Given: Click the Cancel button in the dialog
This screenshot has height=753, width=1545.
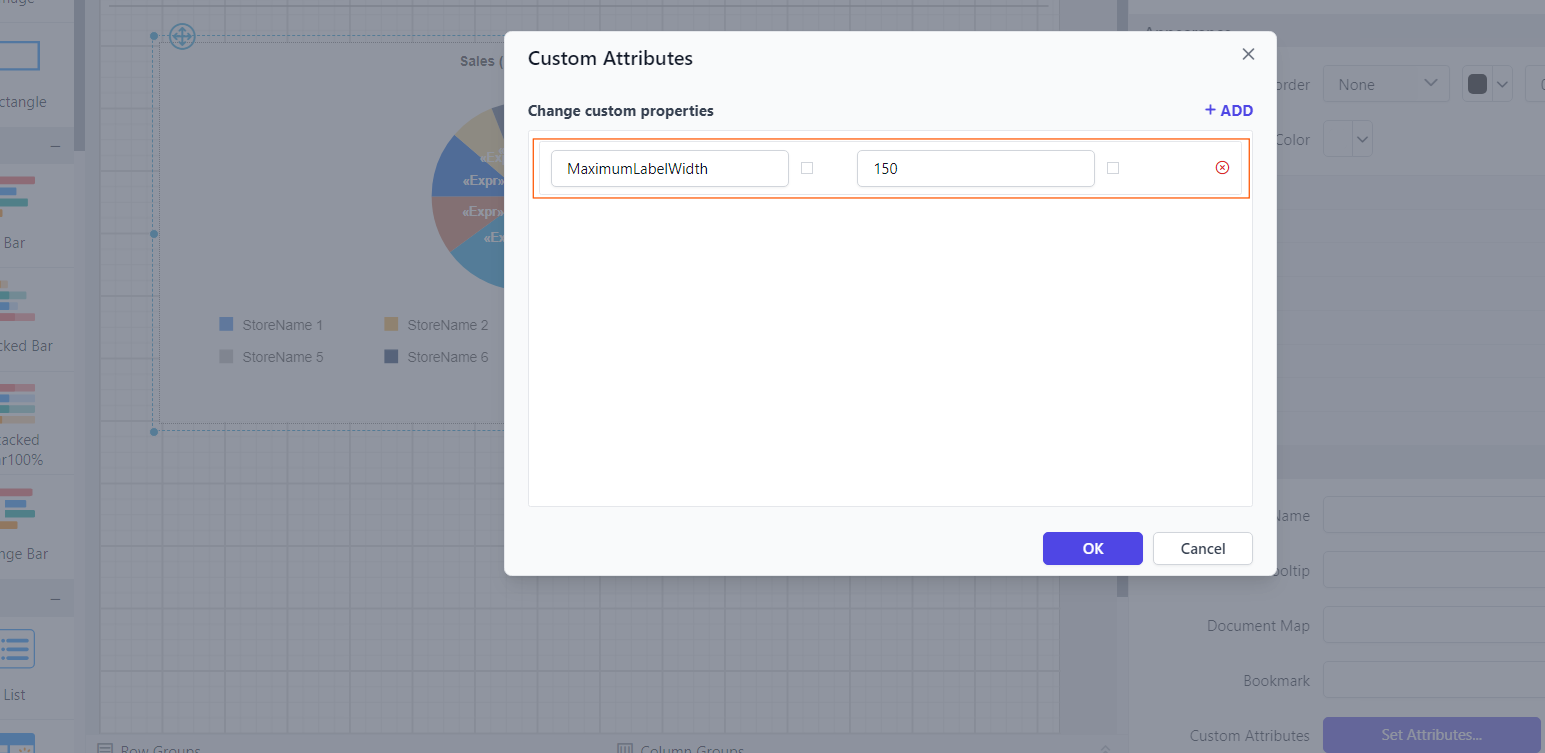Looking at the screenshot, I should (x=1202, y=548).
